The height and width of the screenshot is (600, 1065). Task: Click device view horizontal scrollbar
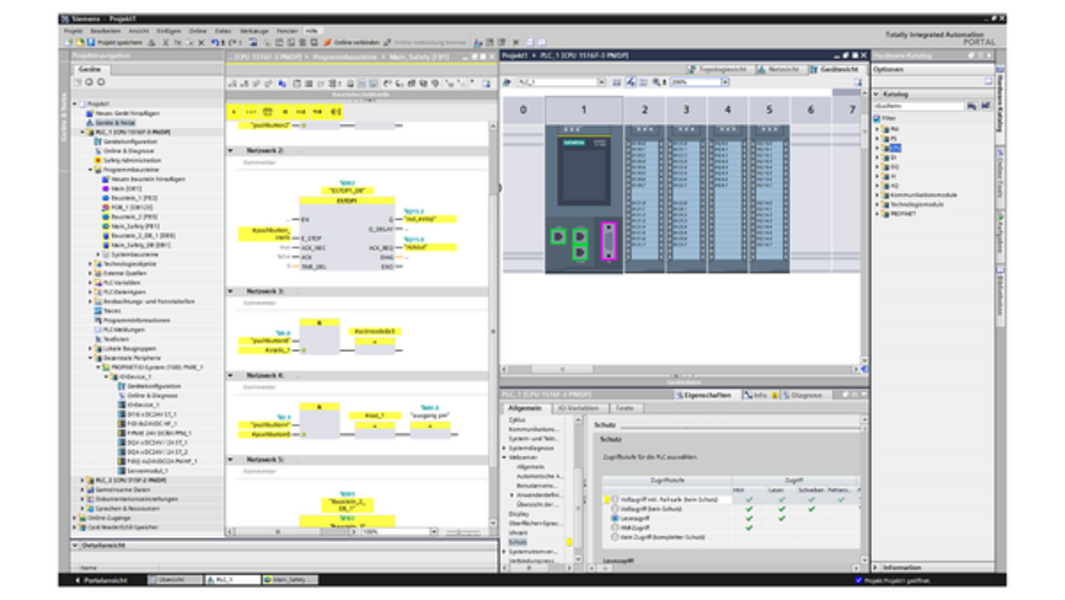click(x=679, y=369)
